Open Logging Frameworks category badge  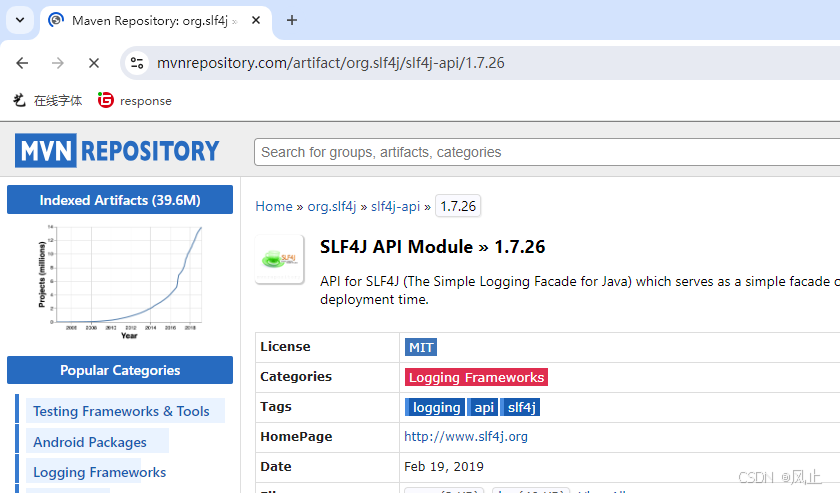476,377
